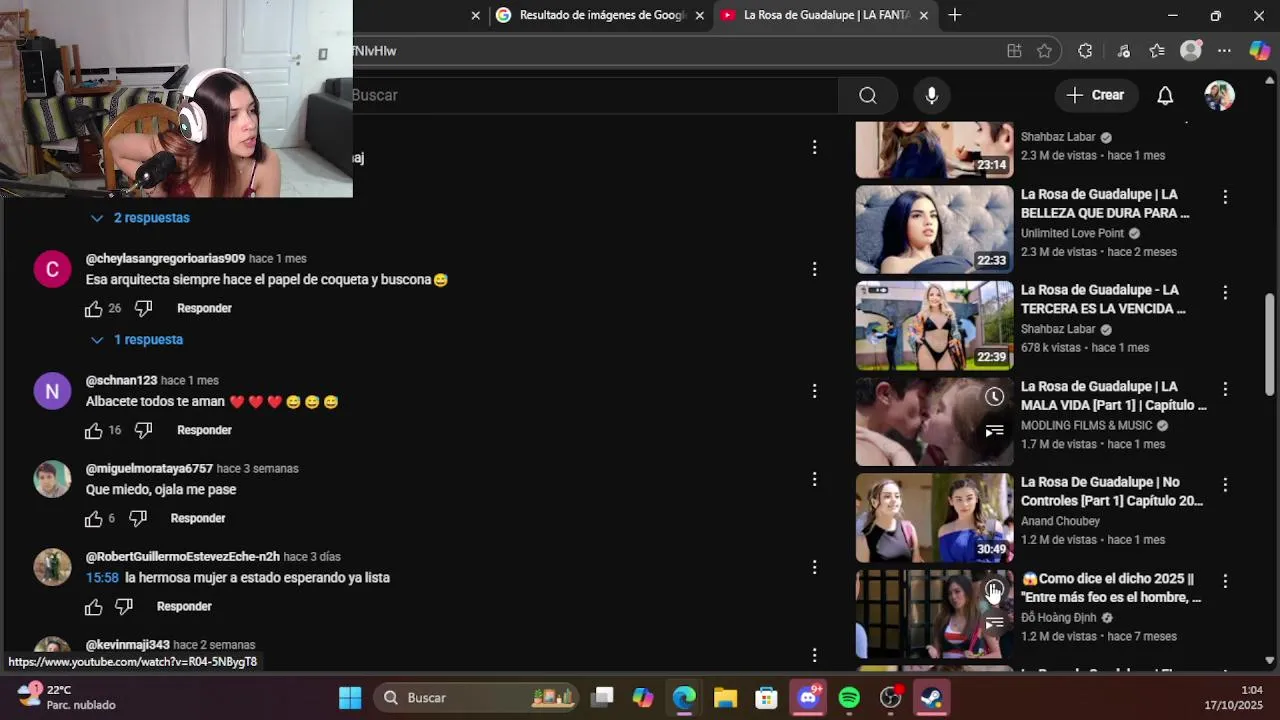Click 'Responder' under 'Que miedo, ojala me pase'

coord(198,518)
